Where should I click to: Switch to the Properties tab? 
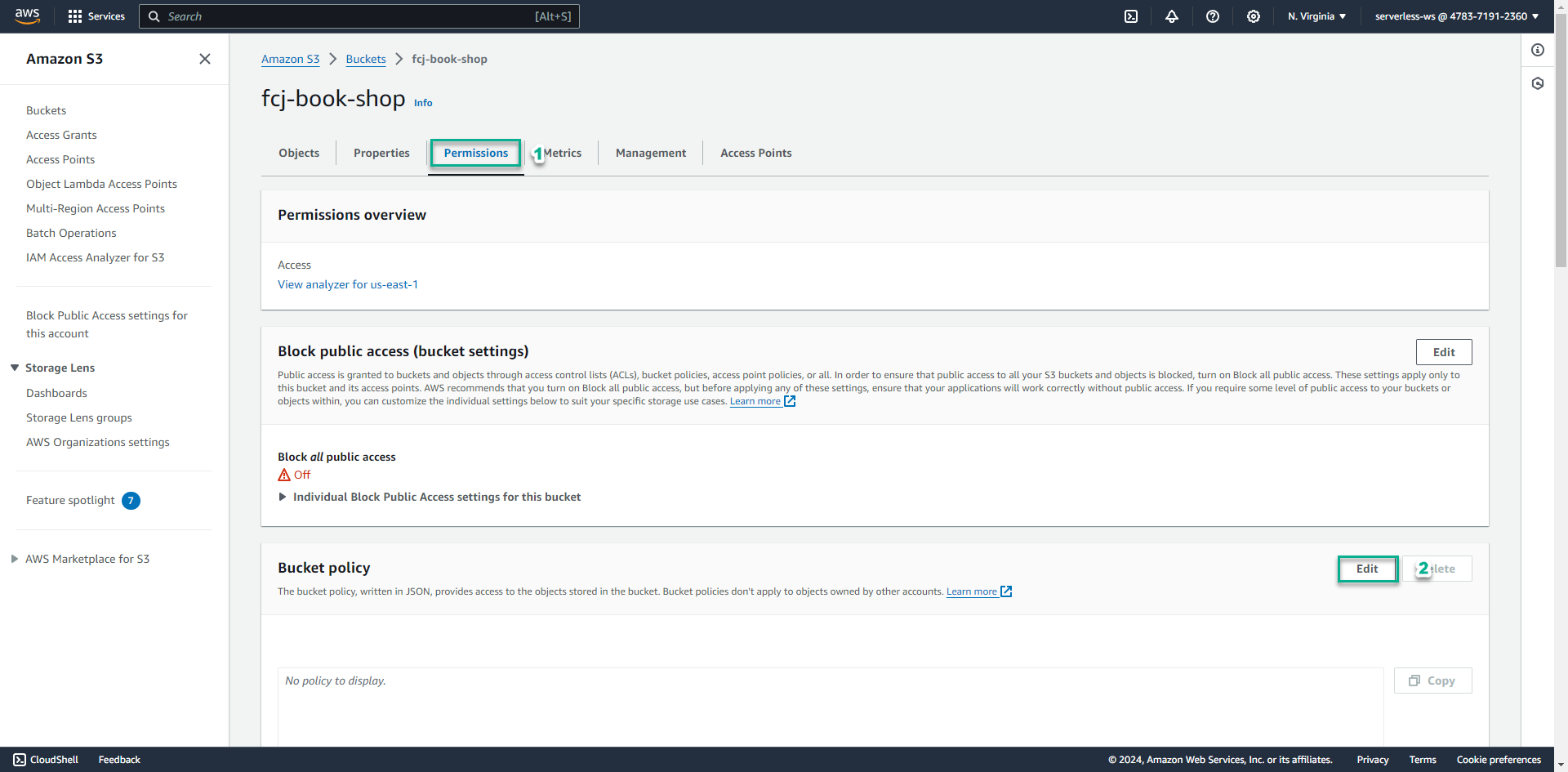(x=381, y=153)
